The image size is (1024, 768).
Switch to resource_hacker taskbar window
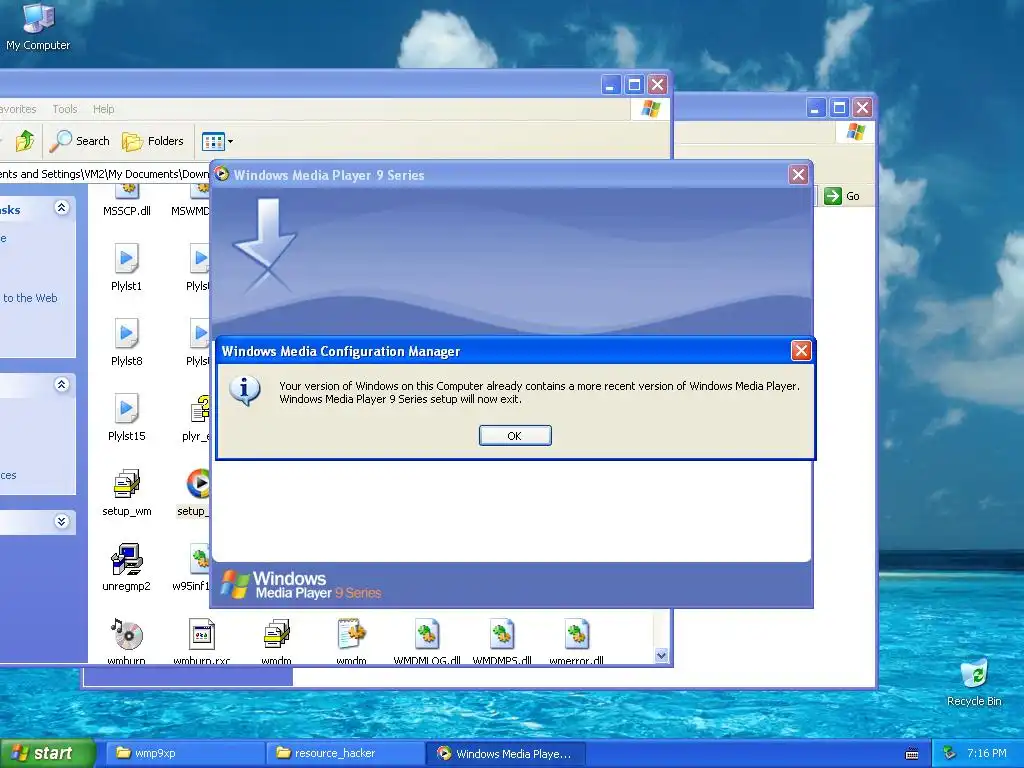(345, 753)
